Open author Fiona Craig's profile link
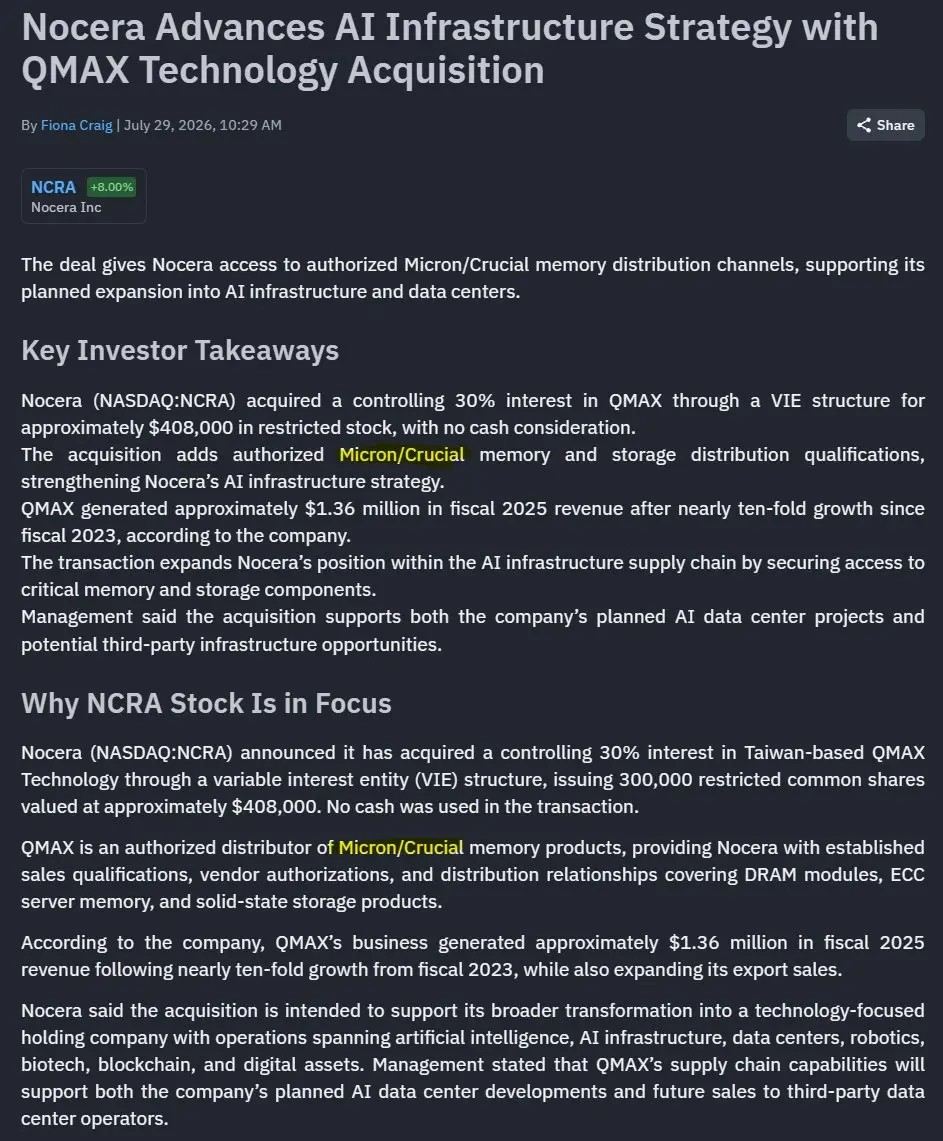This screenshot has height=1141, width=943. click(x=76, y=125)
